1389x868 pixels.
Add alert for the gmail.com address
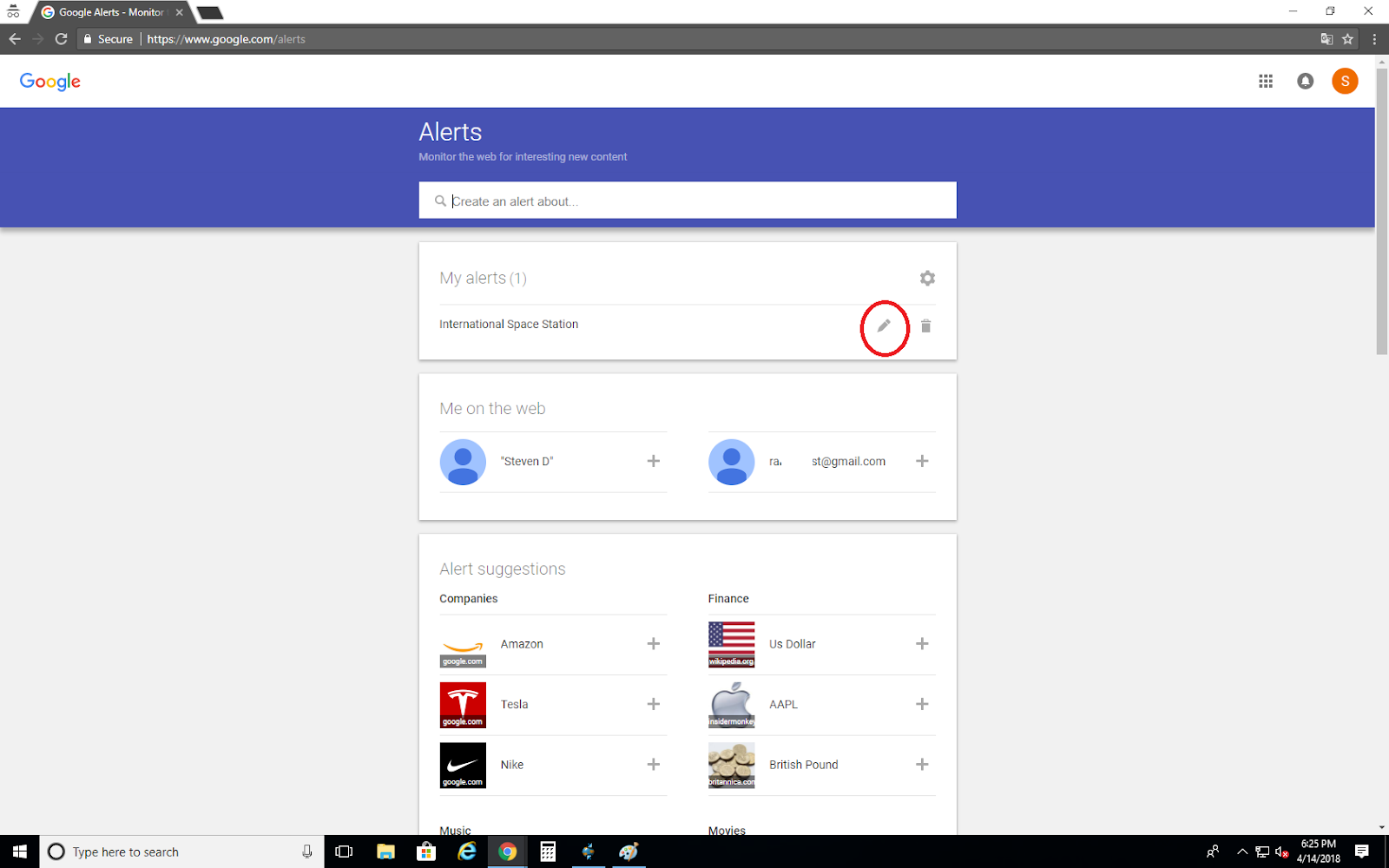point(922,461)
